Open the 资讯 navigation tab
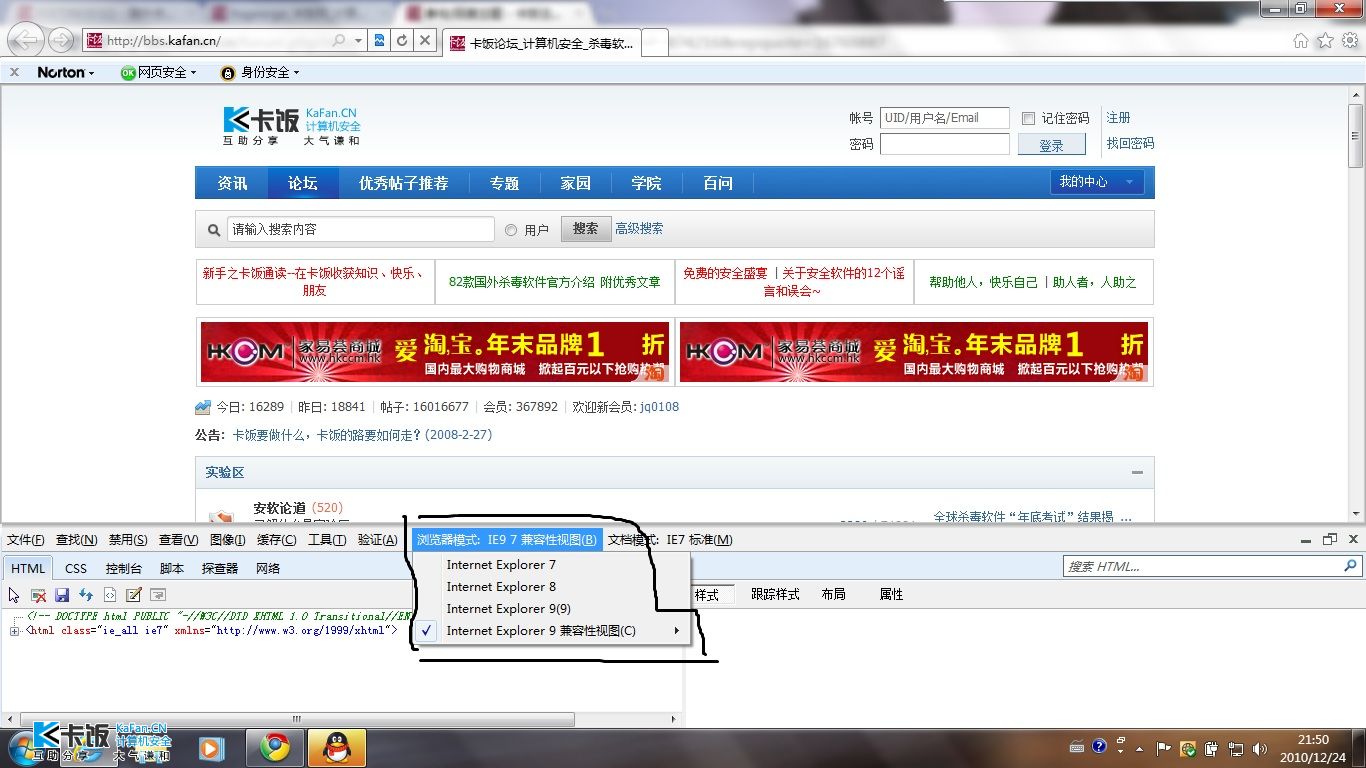The width and height of the screenshot is (1366, 768). point(233,183)
